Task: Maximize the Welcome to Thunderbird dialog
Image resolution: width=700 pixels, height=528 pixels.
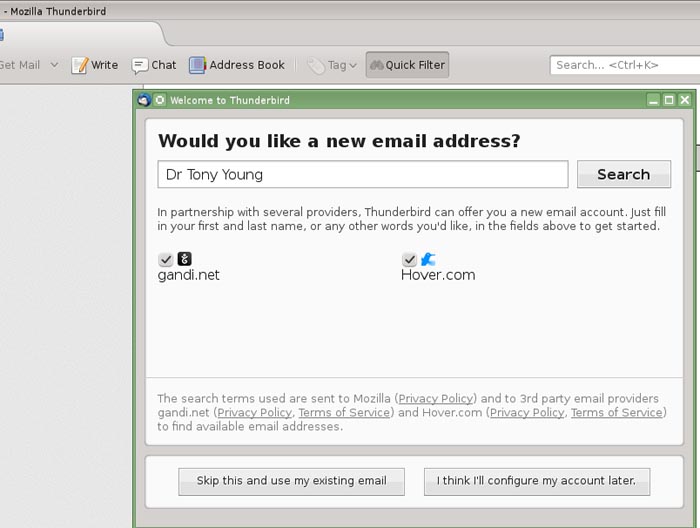Action: [669, 100]
